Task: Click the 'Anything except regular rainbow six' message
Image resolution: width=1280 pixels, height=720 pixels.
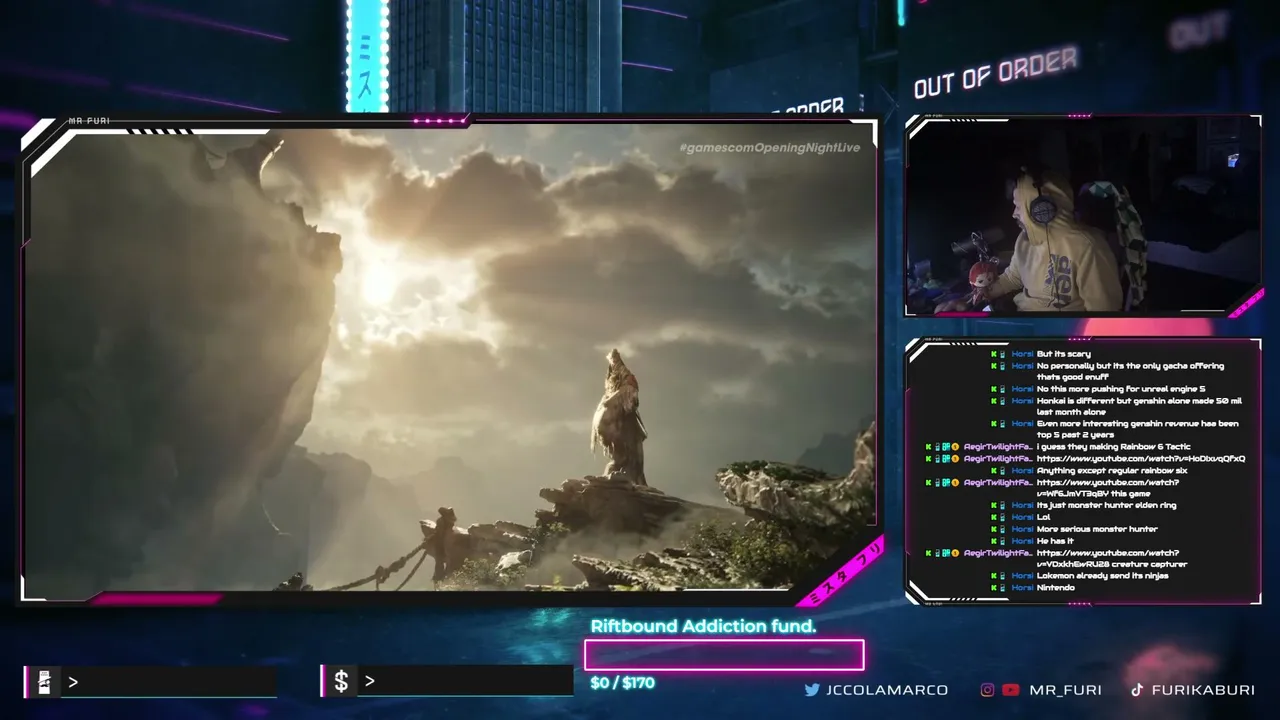Action: (1112, 471)
